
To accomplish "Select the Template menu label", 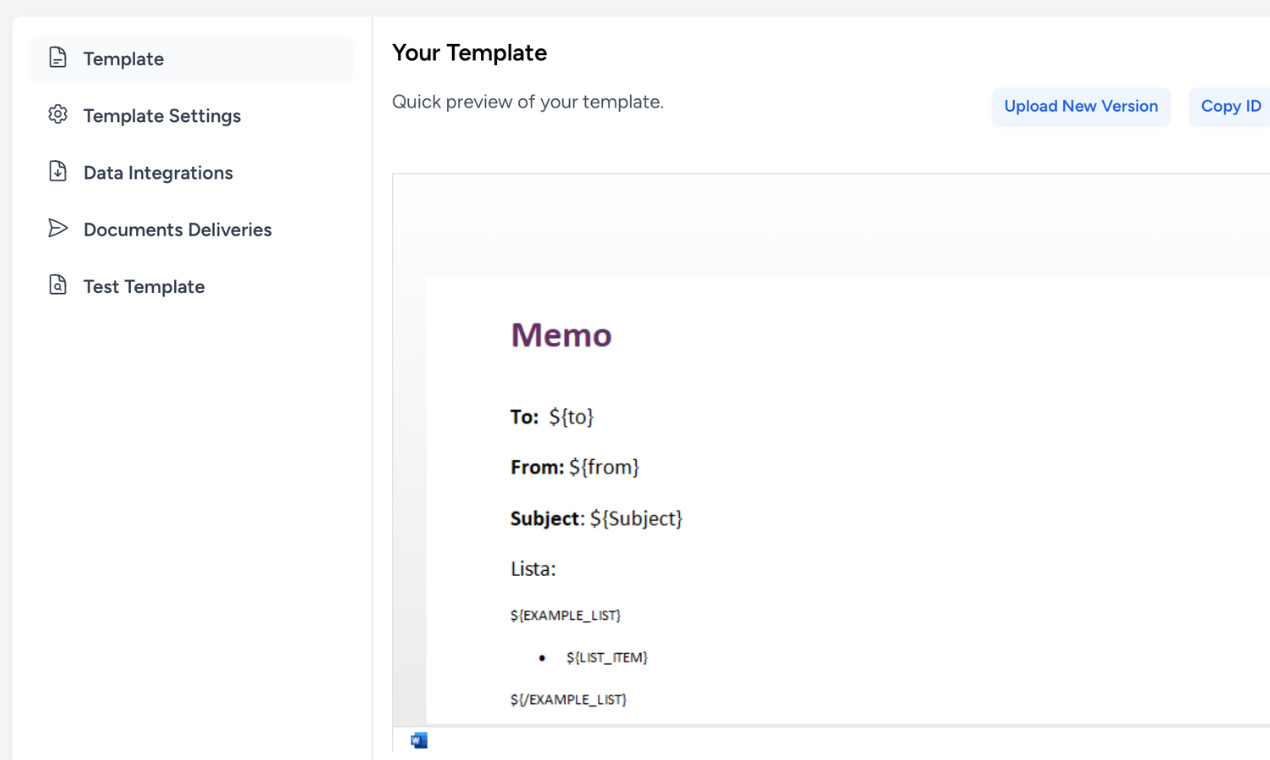I will pyautogui.click(x=123, y=59).
